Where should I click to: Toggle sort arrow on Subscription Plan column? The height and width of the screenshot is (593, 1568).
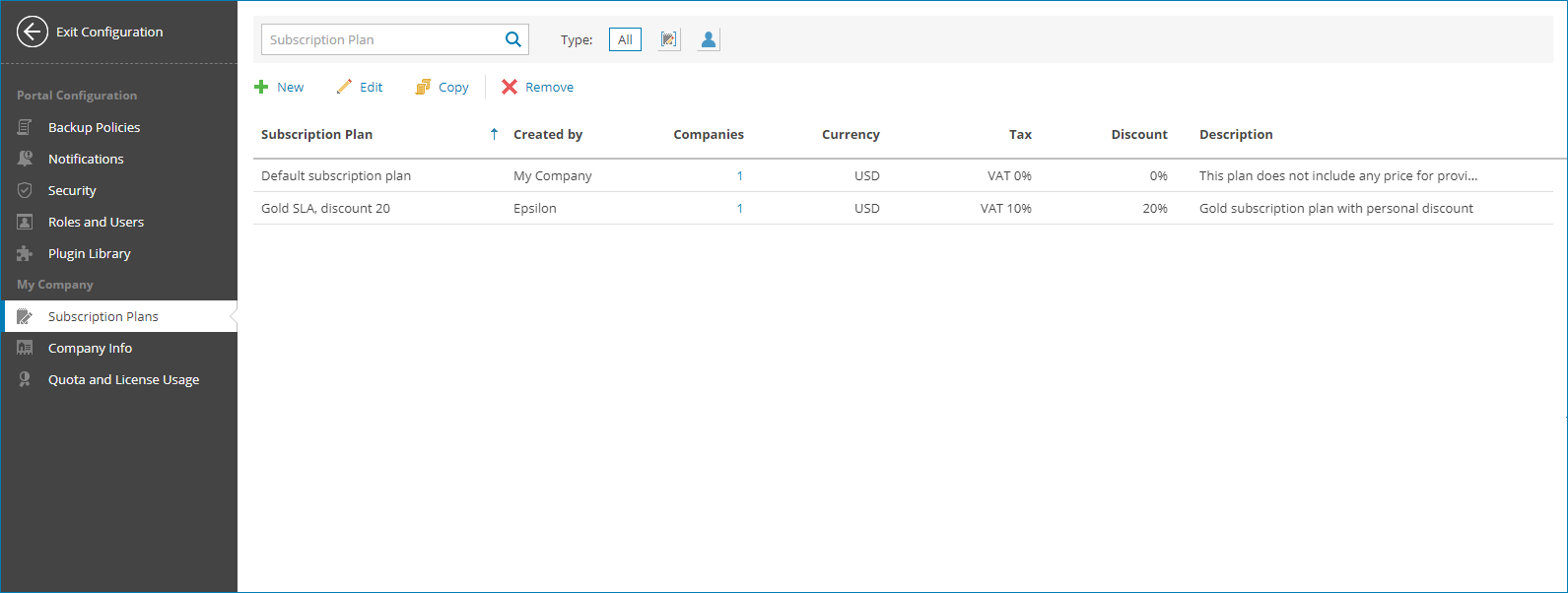point(494,134)
